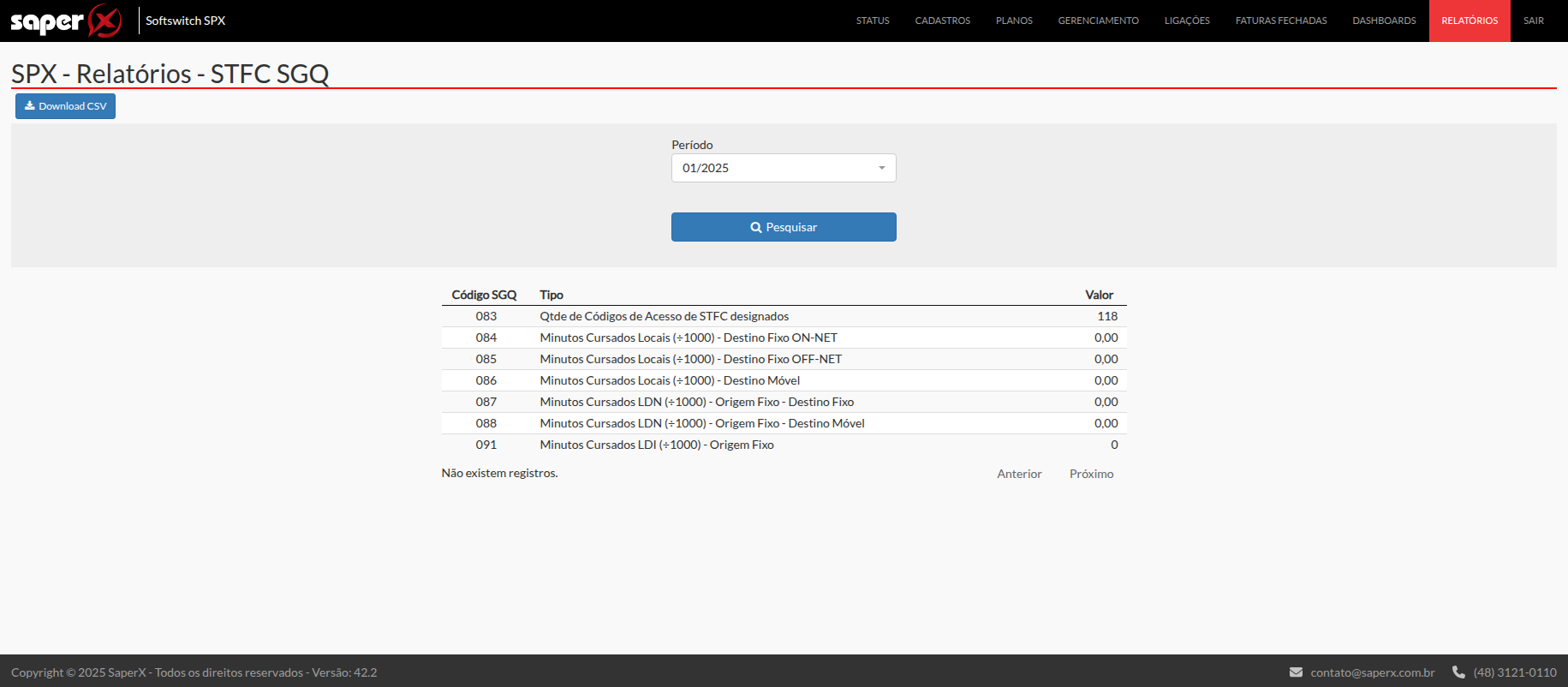Click the envelope icon in the footer

click(1296, 672)
